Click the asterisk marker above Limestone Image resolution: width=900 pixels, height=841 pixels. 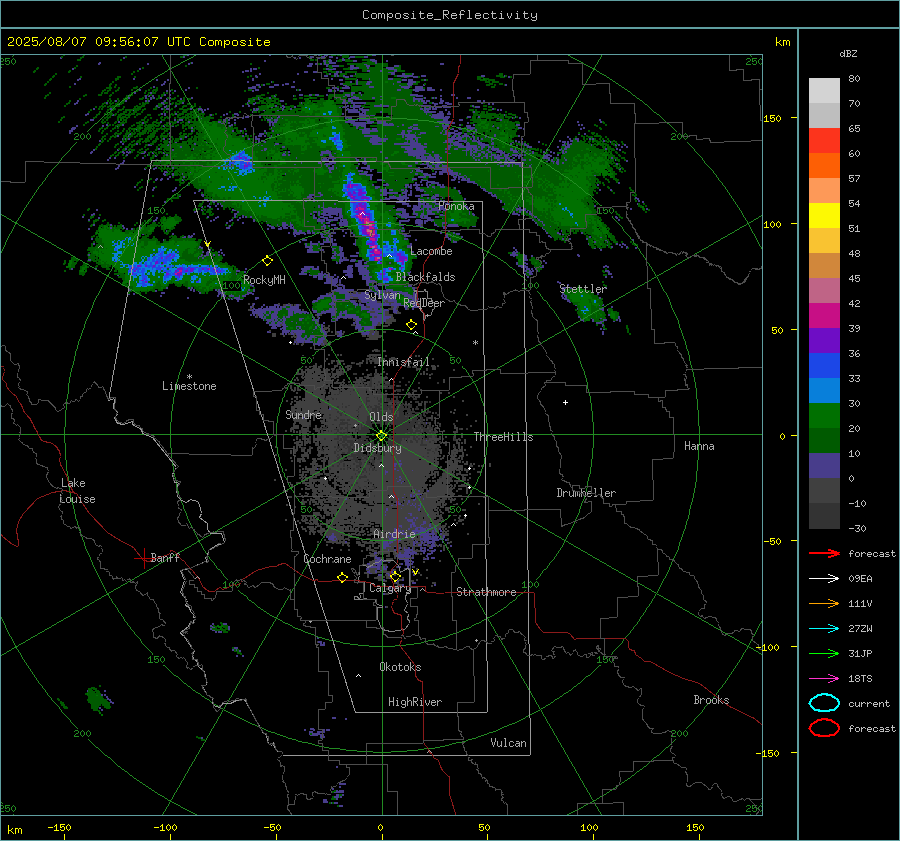tap(189, 377)
